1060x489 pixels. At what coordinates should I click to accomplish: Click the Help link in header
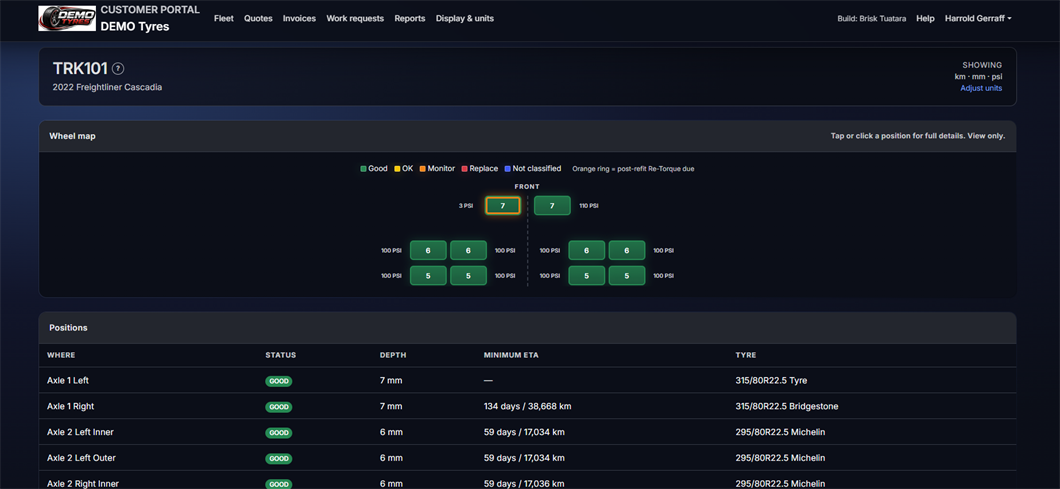coord(925,18)
